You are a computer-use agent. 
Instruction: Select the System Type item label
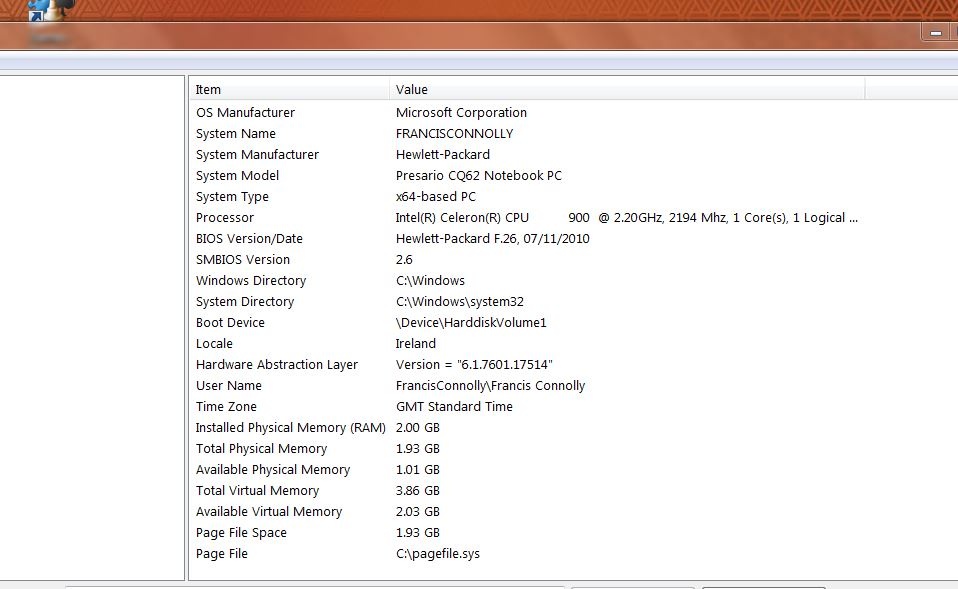click(x=232, y=197)
